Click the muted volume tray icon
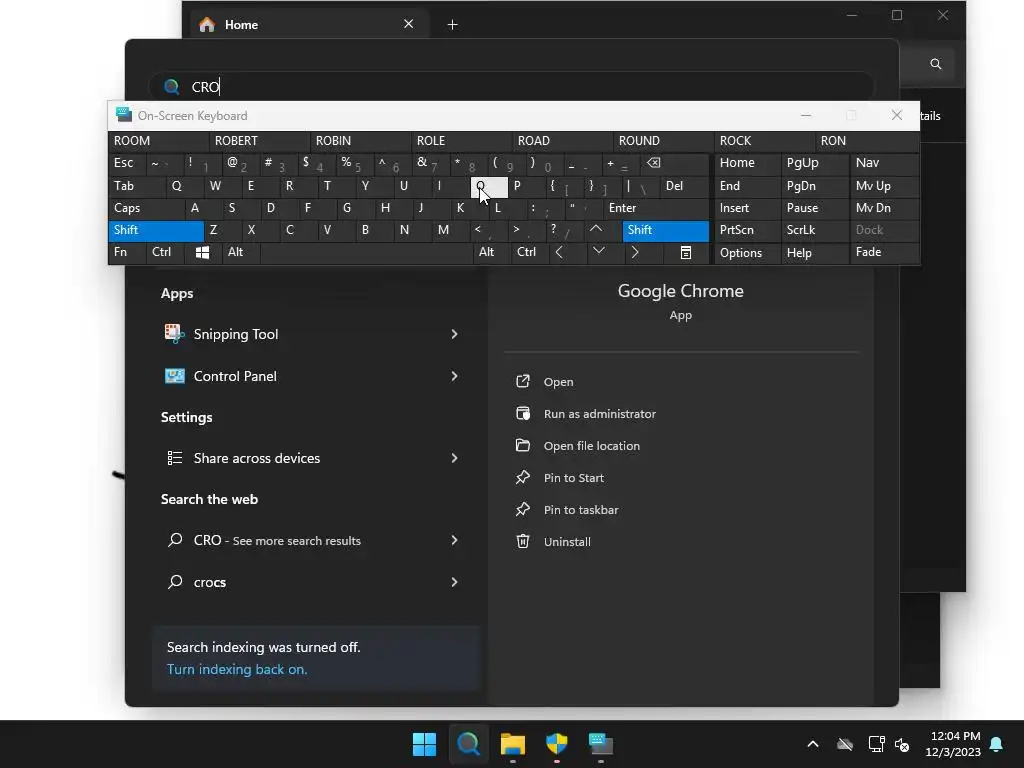1024x768 pixels. [x=902, y=744]
